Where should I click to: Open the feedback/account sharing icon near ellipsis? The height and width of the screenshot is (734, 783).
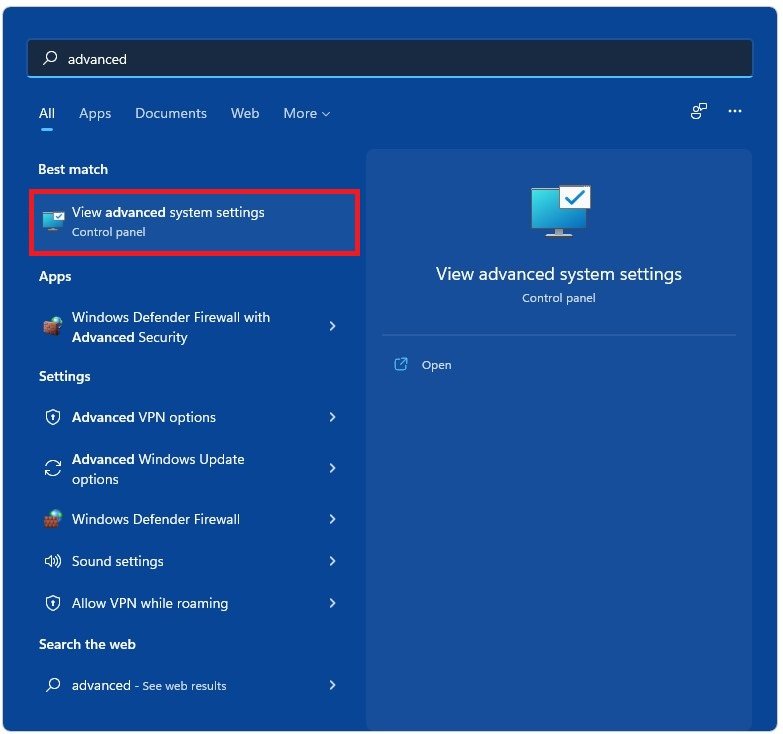pyautogui.click(x=699, y=111)
